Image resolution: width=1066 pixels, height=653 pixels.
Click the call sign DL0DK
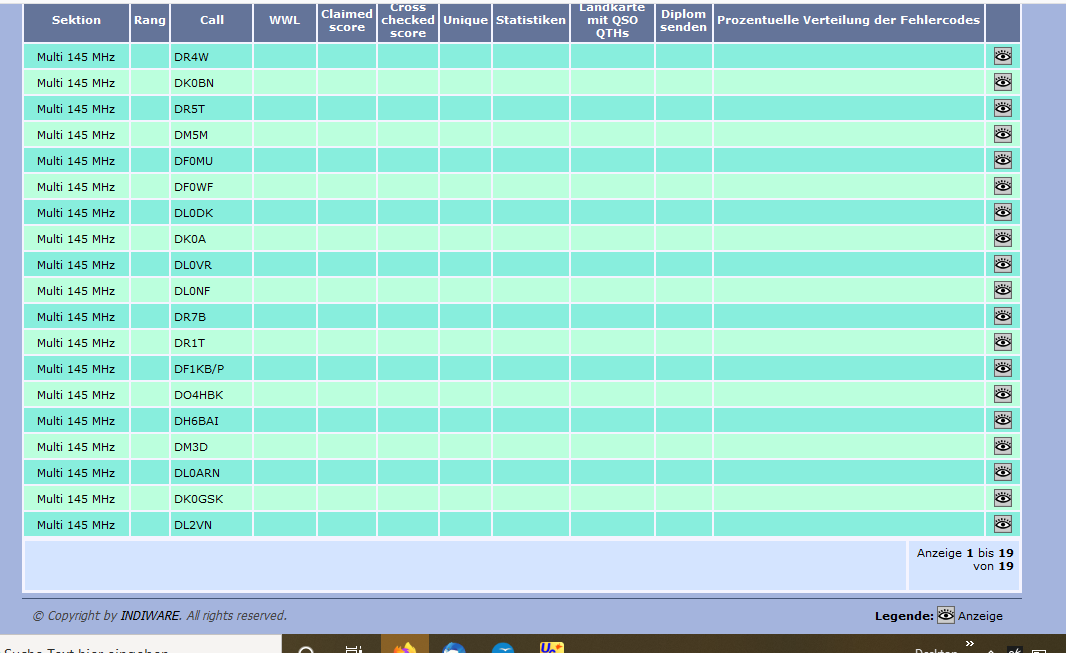(194, 213)
